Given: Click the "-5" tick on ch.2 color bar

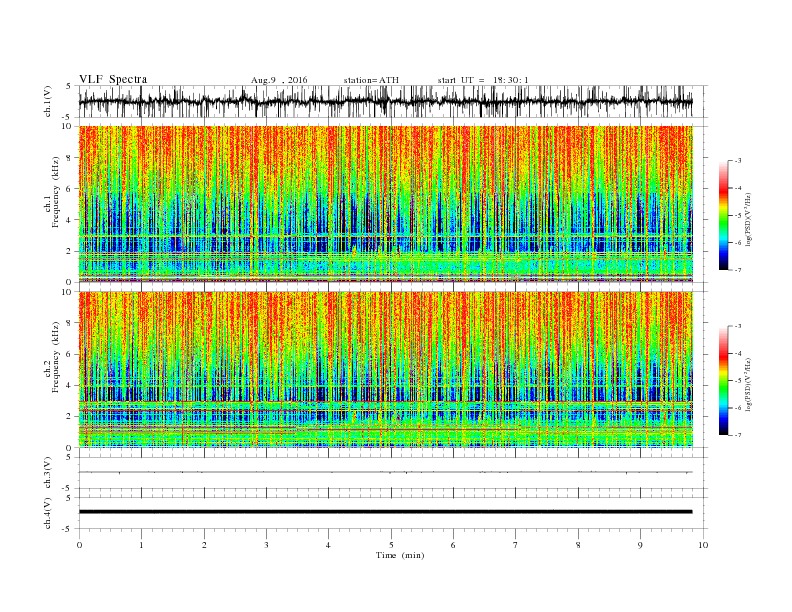Looking at the screenshot, I should point(737,380).
